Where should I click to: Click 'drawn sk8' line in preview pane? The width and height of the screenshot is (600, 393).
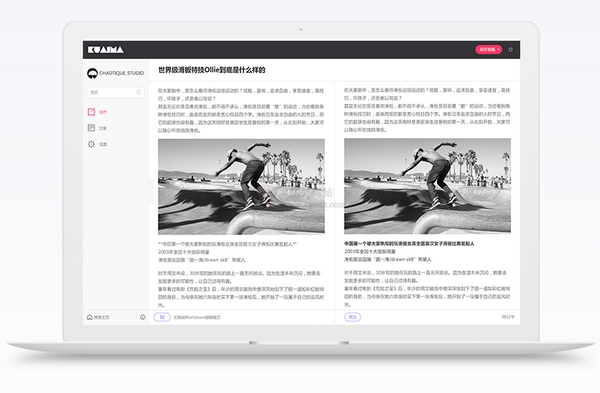coord(388,259)
